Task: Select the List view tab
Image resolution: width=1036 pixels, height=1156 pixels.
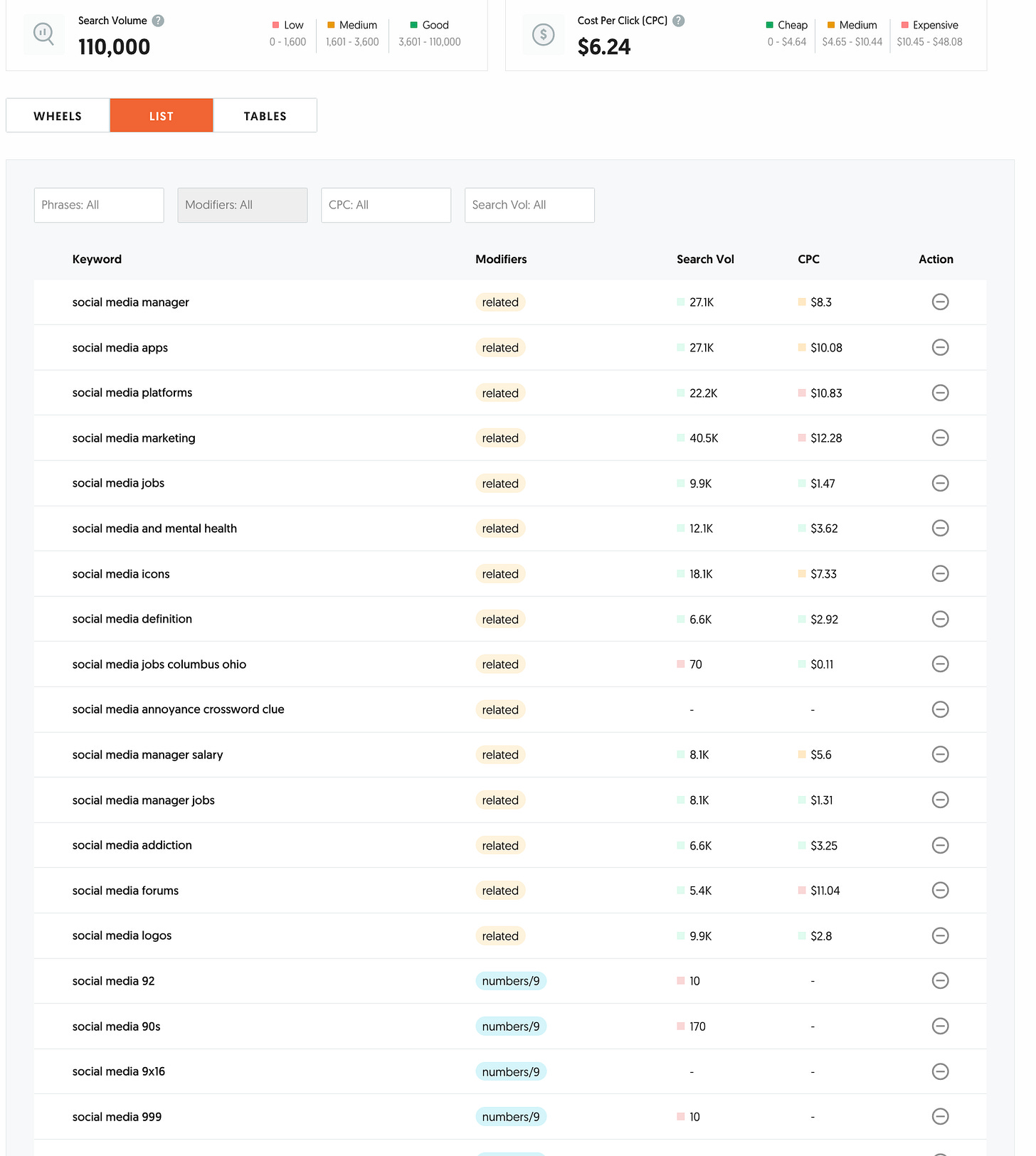Action: coord(162,115)
